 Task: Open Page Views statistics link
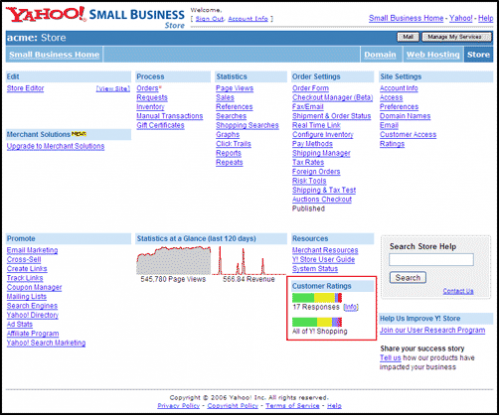point(235,88)
